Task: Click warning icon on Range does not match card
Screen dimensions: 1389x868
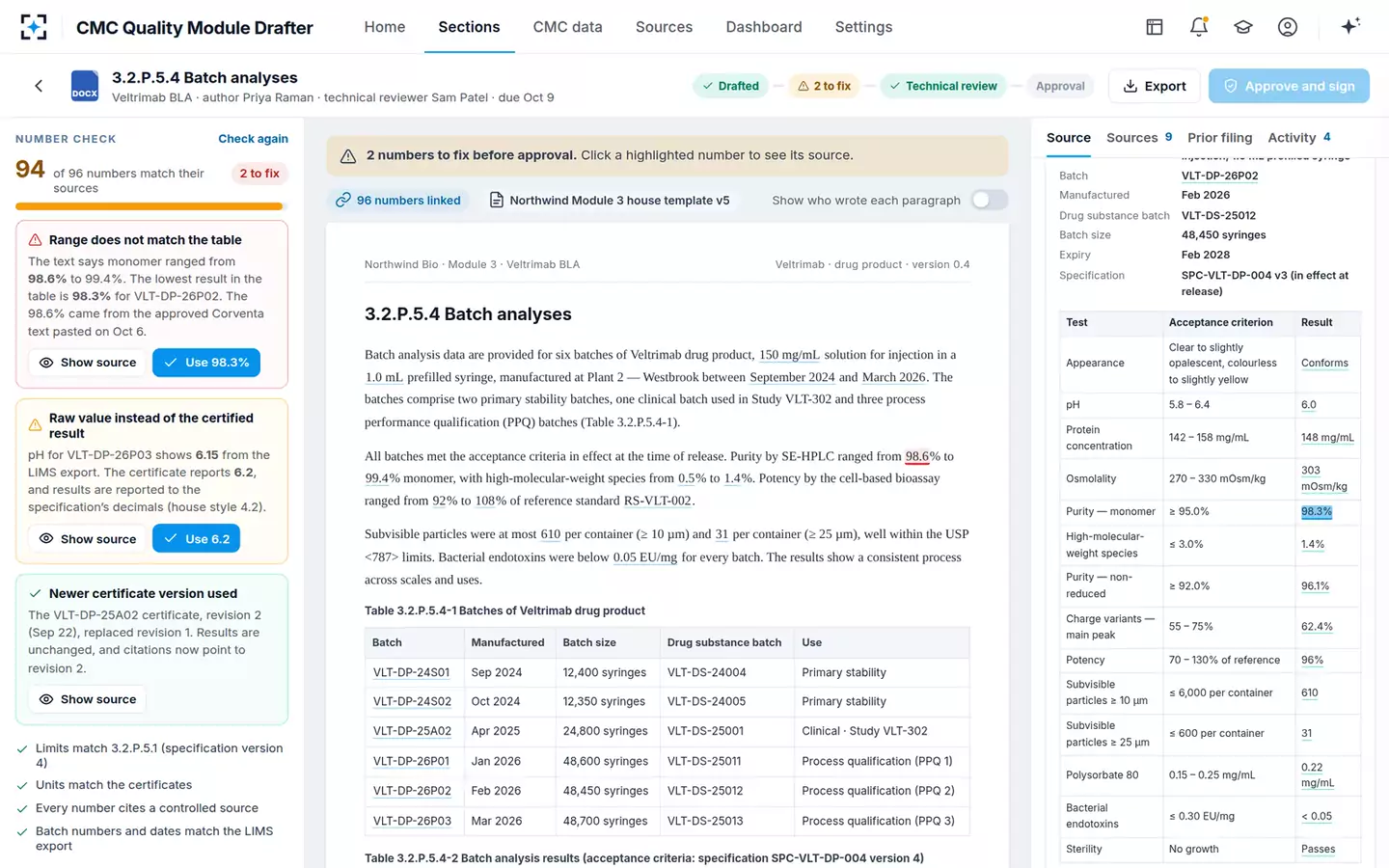Action: (35, 240)
